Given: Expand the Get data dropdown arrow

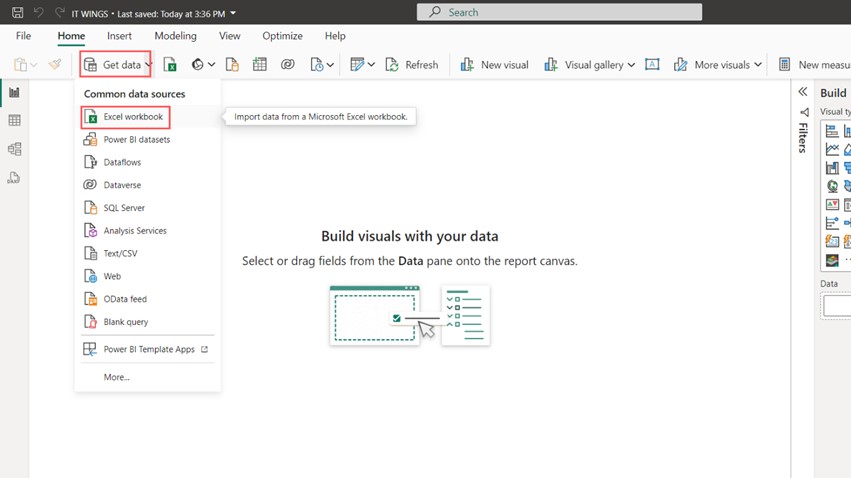Looking at the screenshot, I should click(x=148, y=65).
